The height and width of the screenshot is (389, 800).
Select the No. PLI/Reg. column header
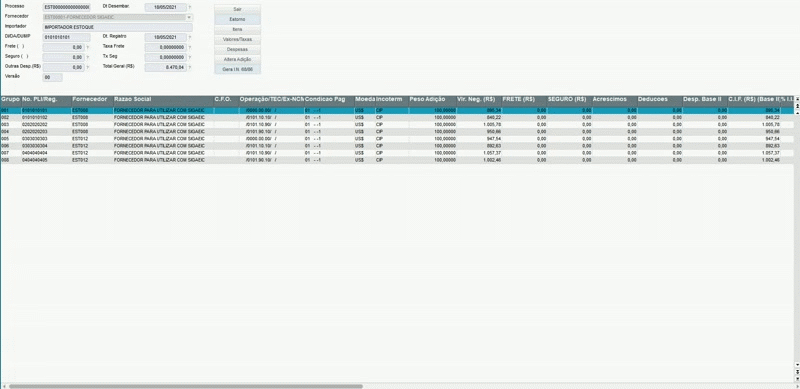[46, 99]
